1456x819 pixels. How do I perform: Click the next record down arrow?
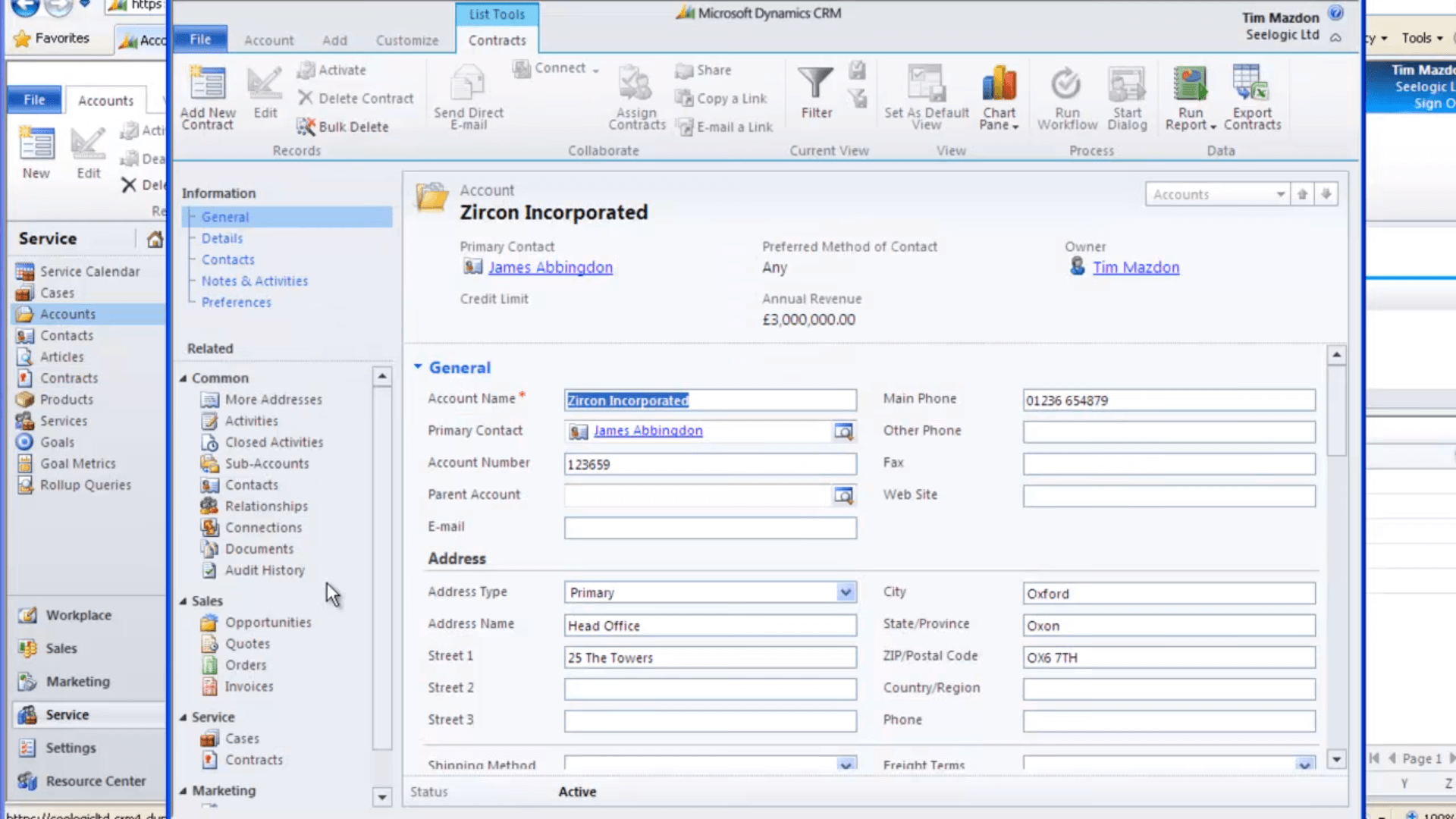point(1326,194)
